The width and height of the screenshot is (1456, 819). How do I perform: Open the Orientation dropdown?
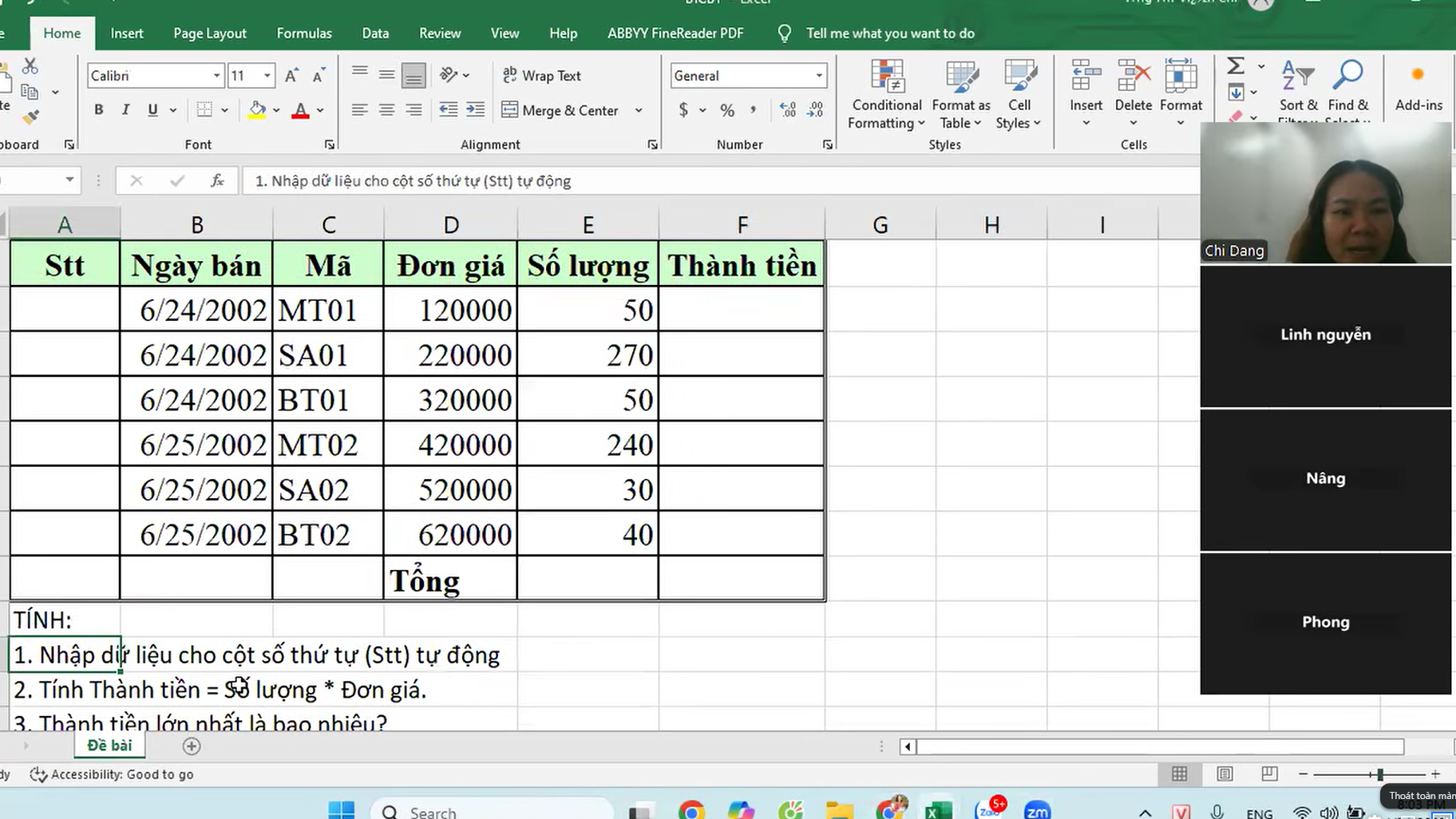[454, 75]
